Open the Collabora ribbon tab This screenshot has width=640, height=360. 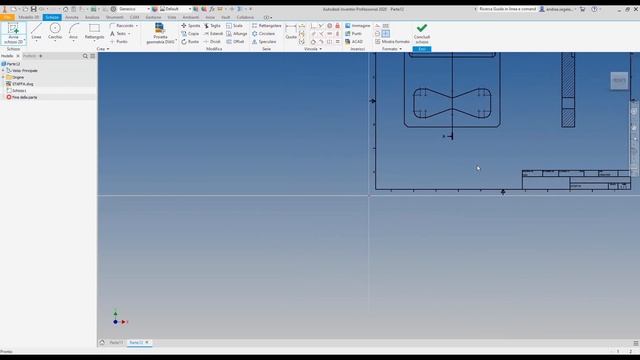coord(245,17)
